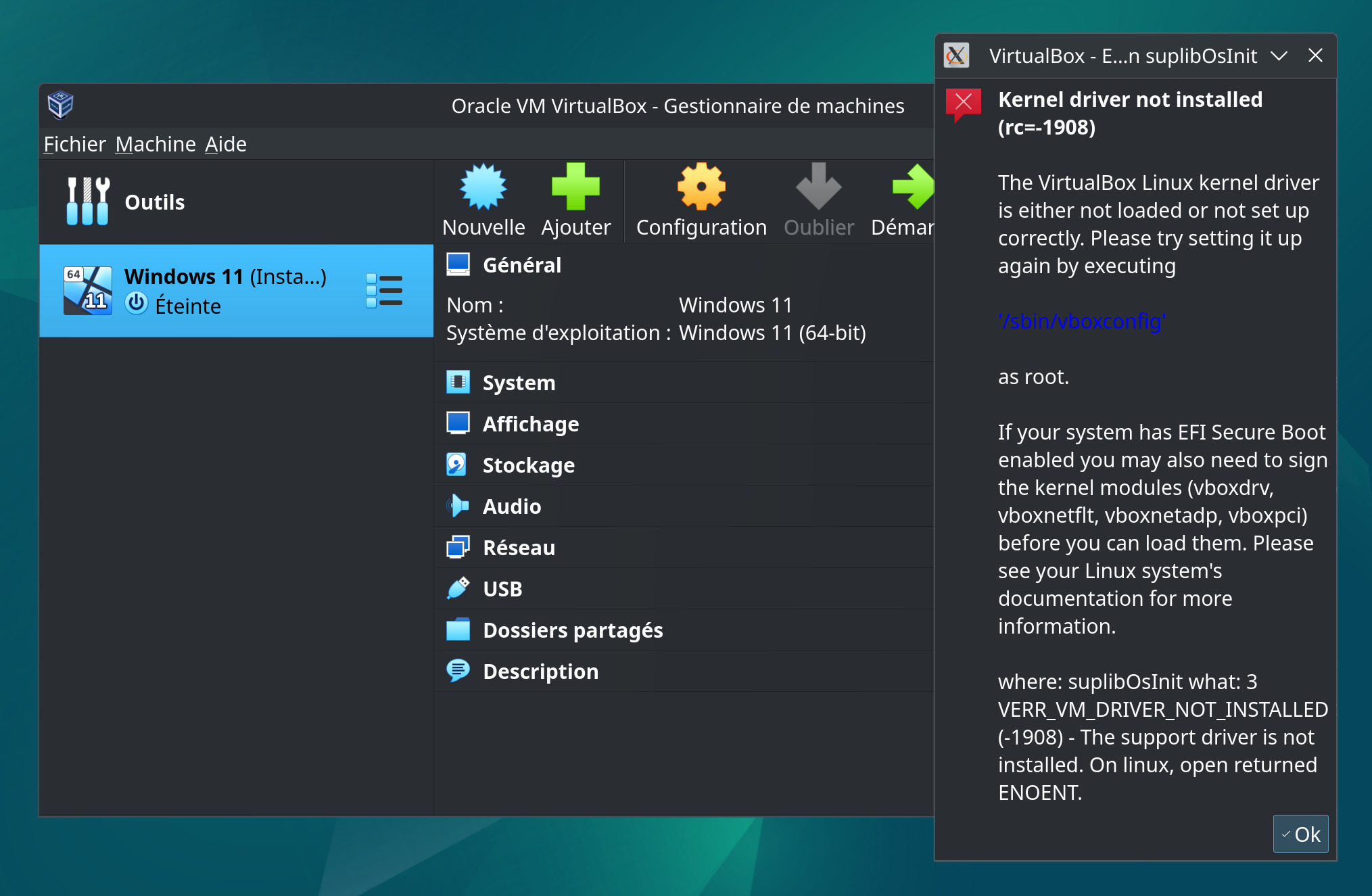The width and height of the screenshot is (1372, 896).
Task: Click the Dossiers partagés section heading
Action: [573, 630]
